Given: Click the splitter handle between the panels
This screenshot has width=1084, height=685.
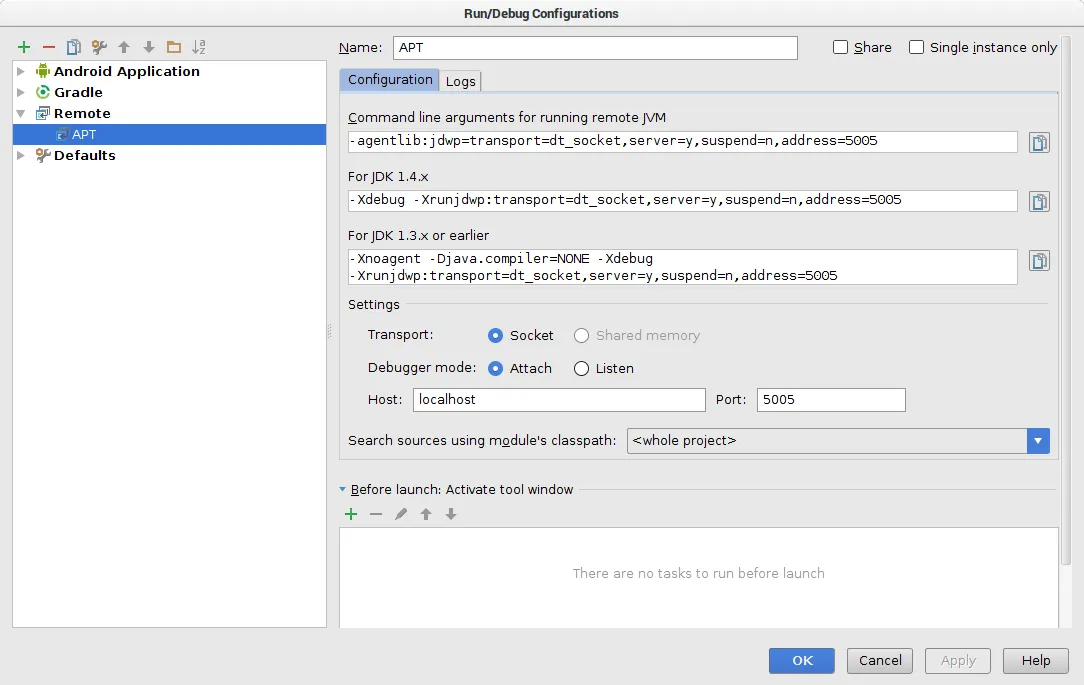Looking at the screenshot, I should tap(329, 332).
